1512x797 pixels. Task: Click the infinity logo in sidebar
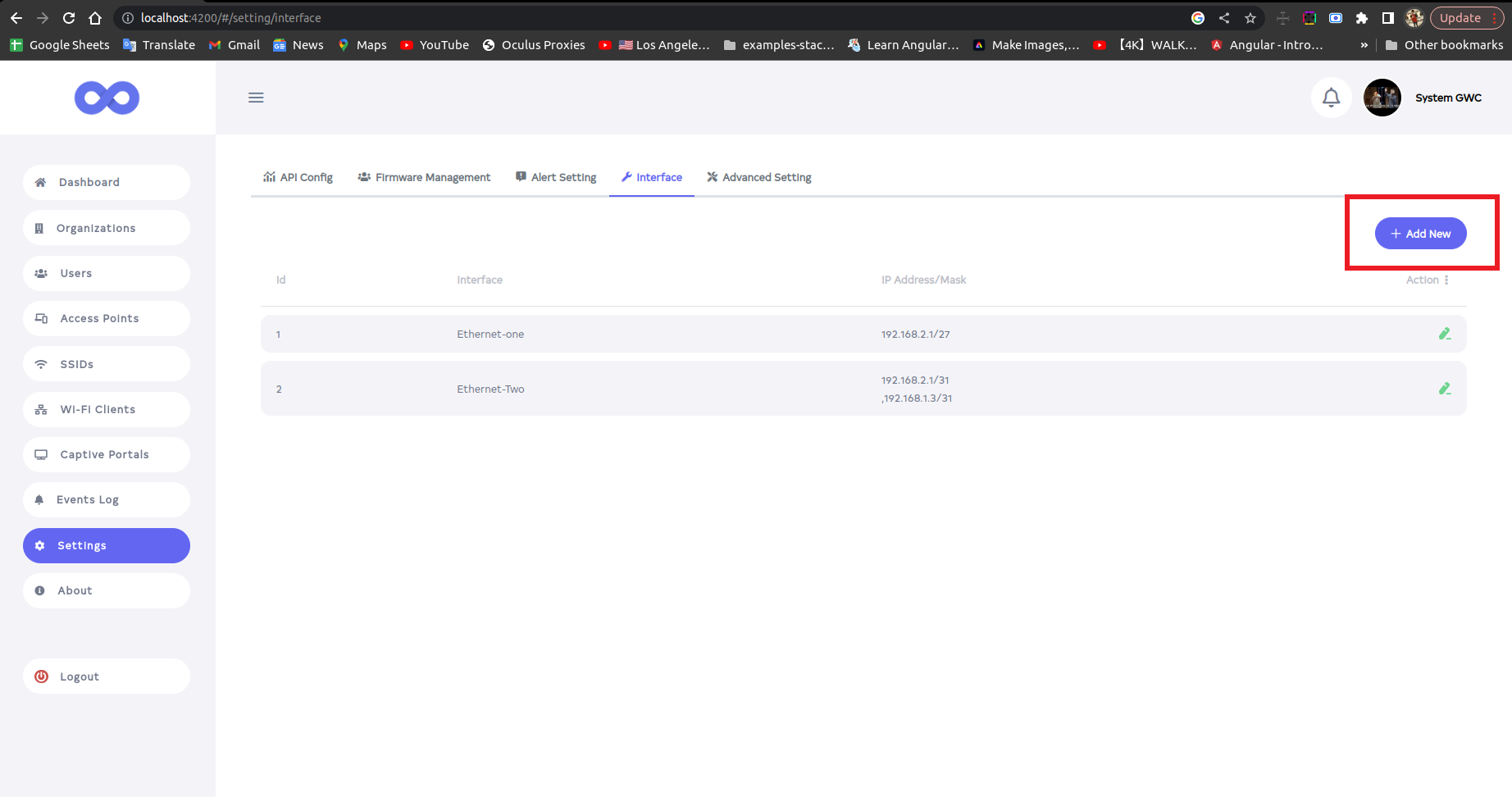(x=107, y=98)
